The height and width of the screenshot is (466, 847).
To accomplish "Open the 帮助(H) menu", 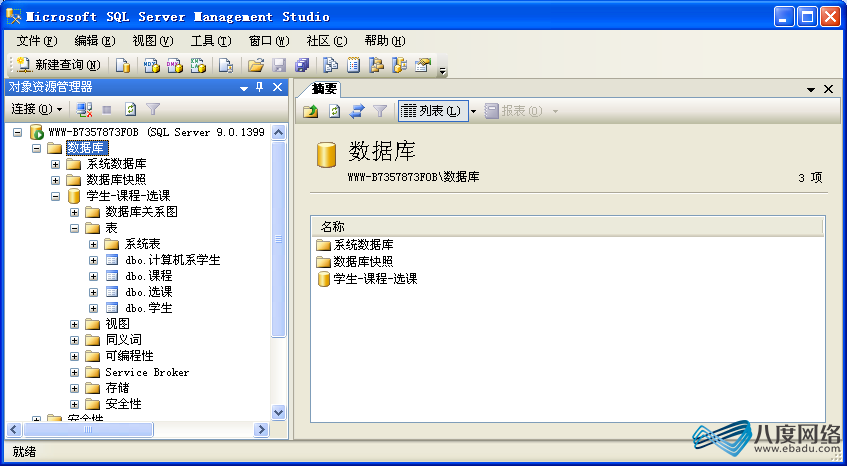I will [x=385, y=41].
